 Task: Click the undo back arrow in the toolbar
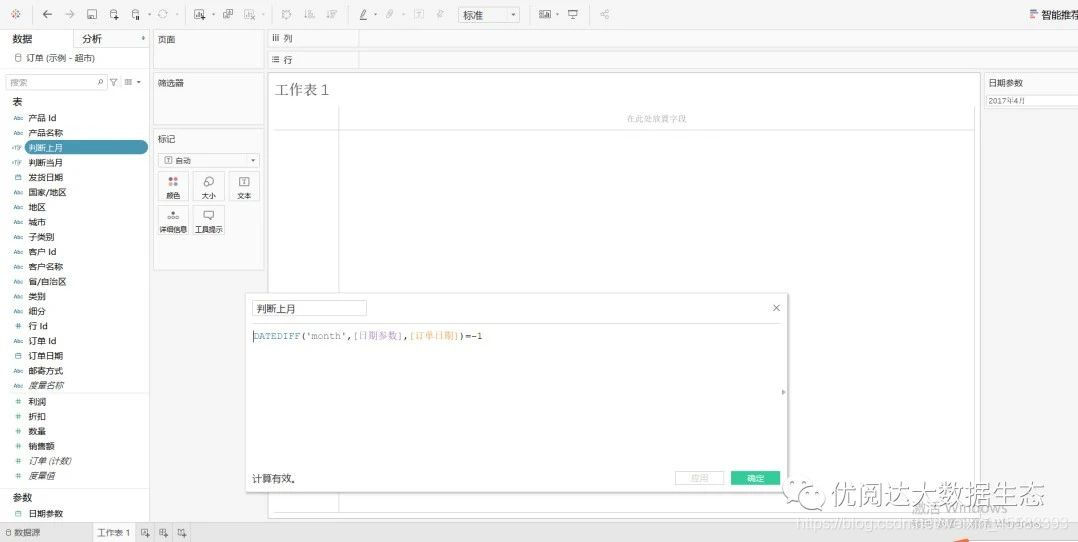(x=47, y=14)
